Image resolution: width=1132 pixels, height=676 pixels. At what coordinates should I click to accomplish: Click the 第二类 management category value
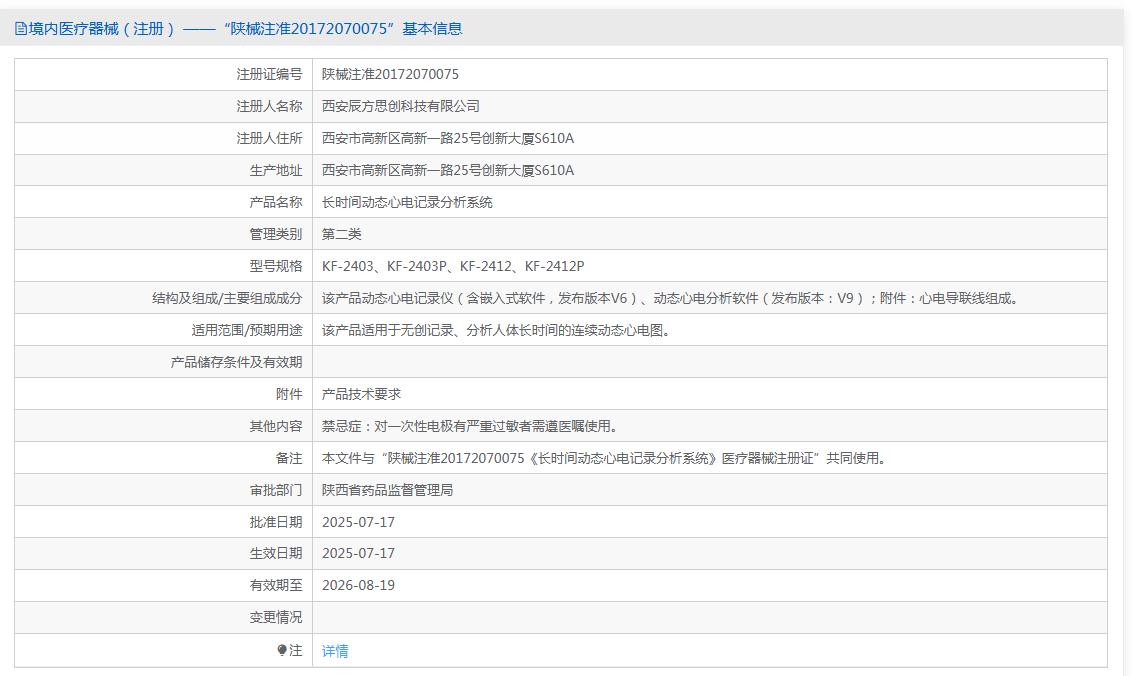[x=341, y=234]
